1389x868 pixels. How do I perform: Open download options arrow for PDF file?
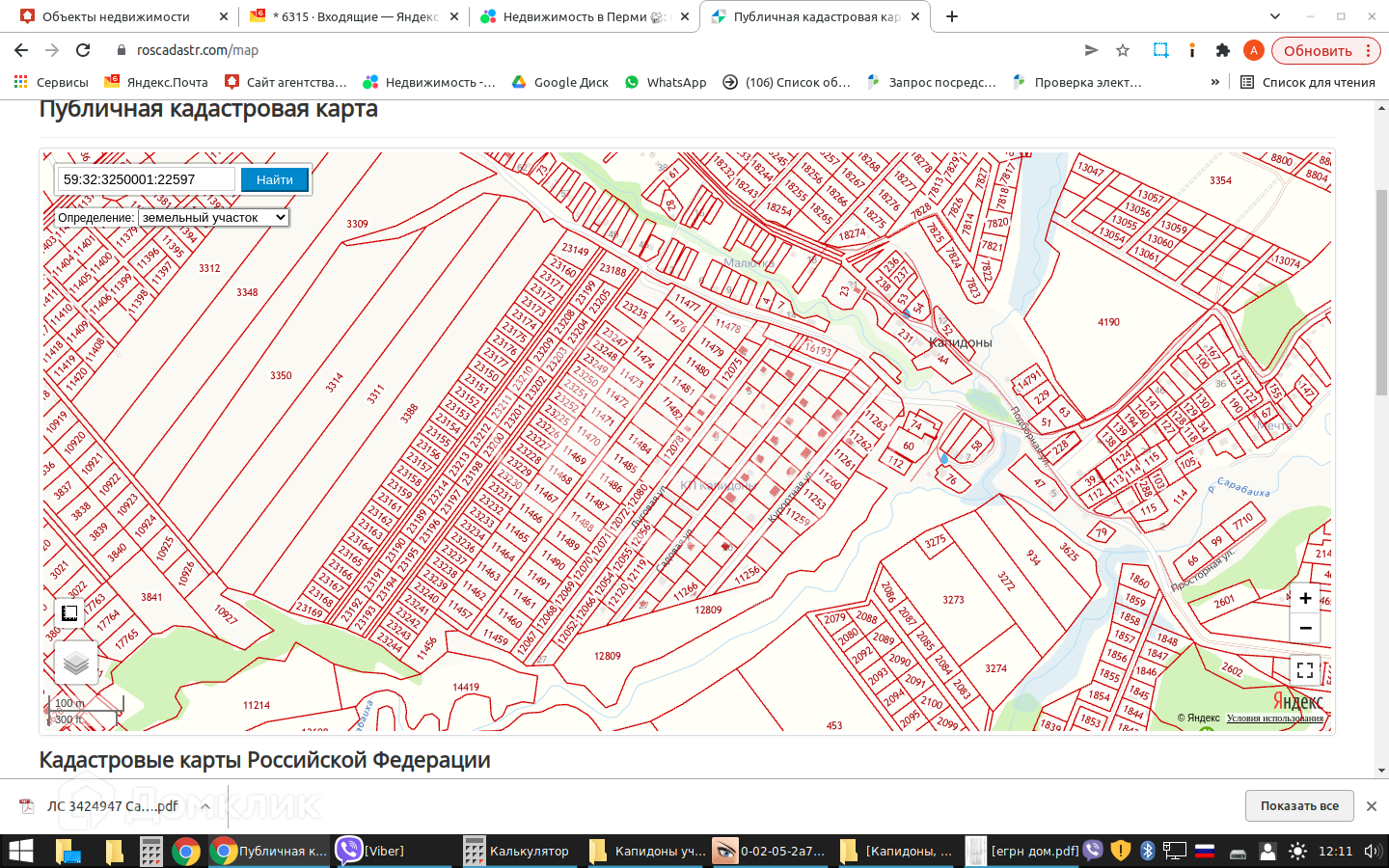click(205, 806)
